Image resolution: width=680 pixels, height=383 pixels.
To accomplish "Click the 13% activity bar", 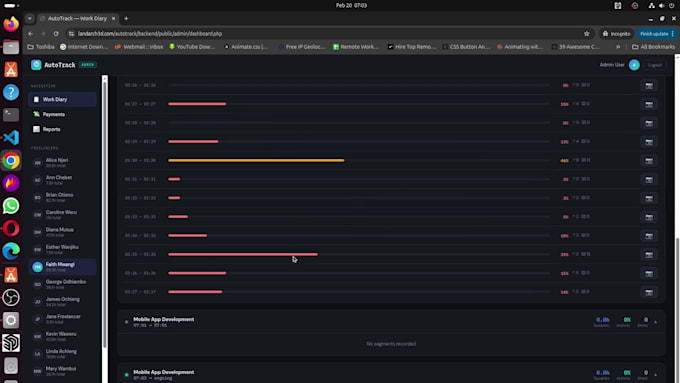I will (193, 142).
